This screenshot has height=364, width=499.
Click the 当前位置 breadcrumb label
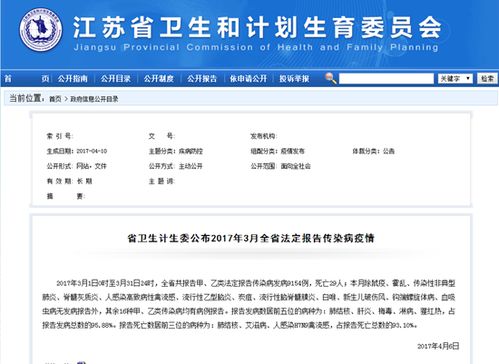27,98
